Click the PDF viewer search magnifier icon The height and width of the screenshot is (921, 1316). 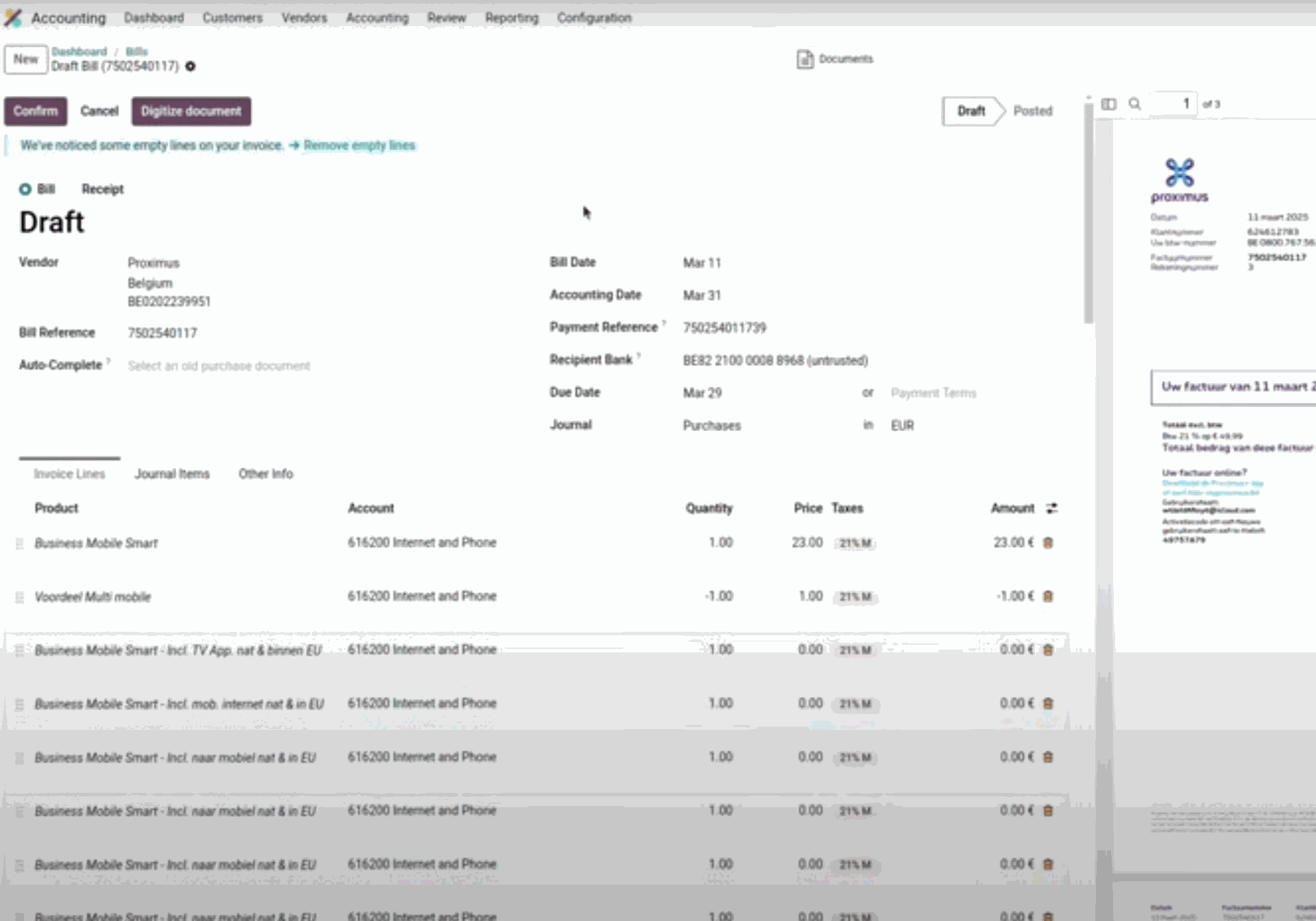coord(1135,104)
